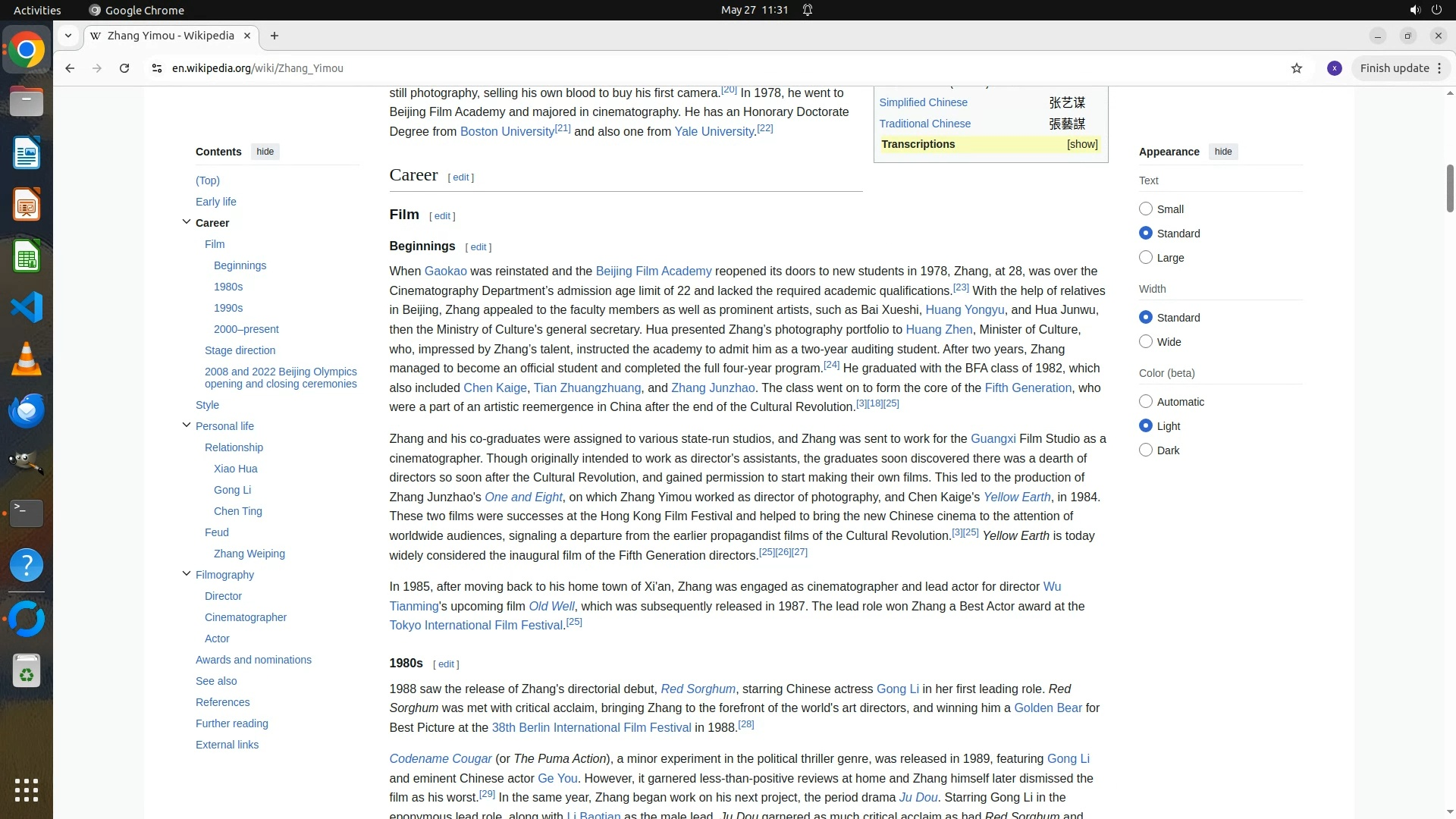
Task: Collapse the Filmography section in Contents
Action: (x=187, y=574)
